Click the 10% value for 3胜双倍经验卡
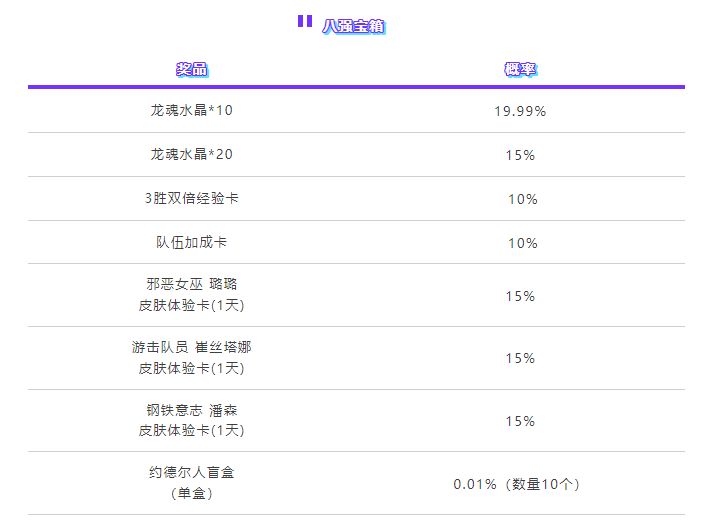 coord(522,199)
